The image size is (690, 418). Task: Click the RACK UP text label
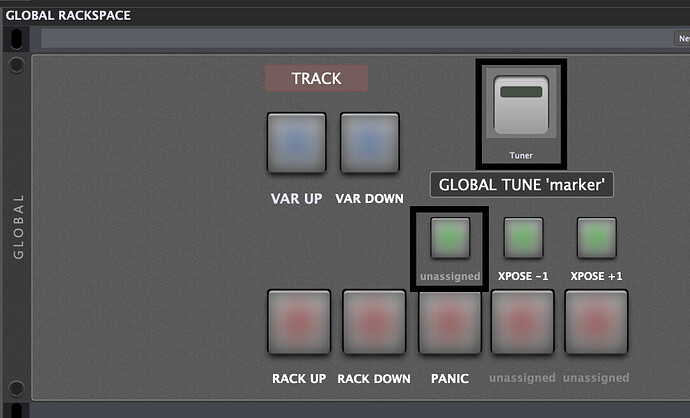299,378
